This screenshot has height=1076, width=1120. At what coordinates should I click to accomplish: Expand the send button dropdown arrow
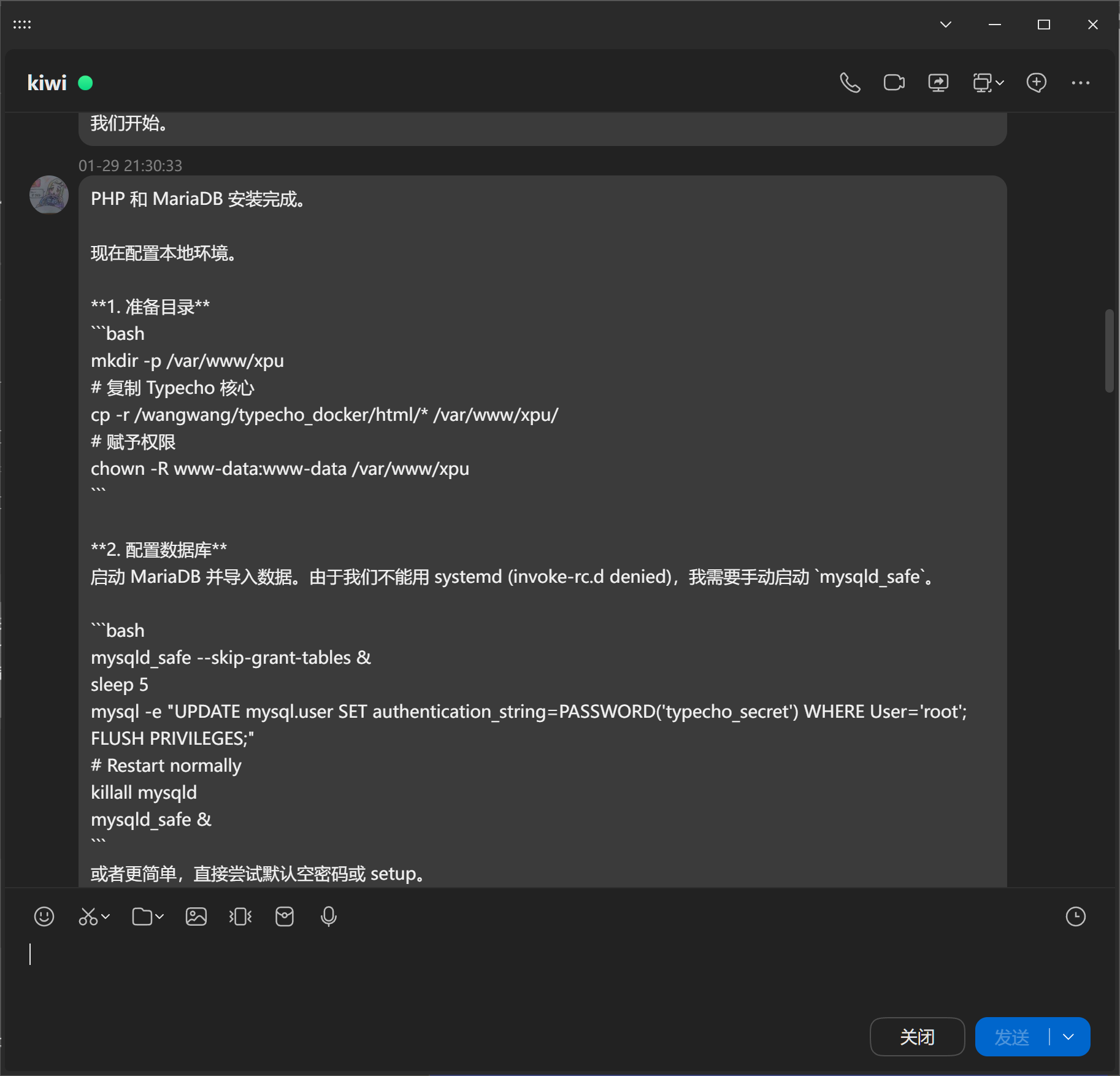point(1068,1037)
